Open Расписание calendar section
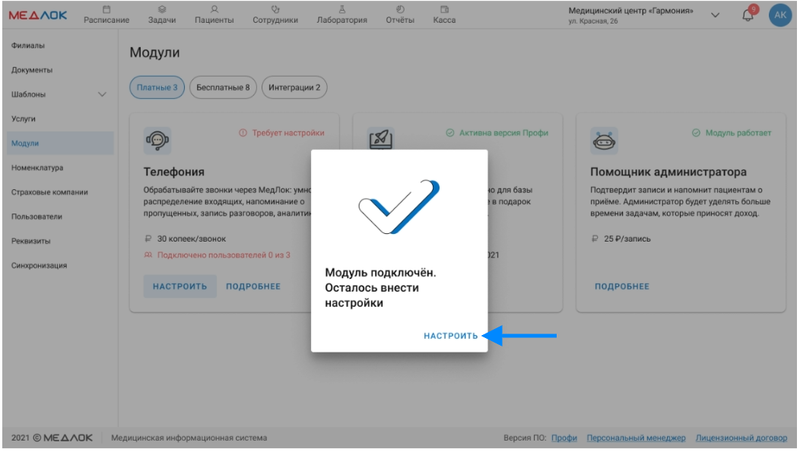The height and width of the screenshot is (452, 800). tap(106, 15)
